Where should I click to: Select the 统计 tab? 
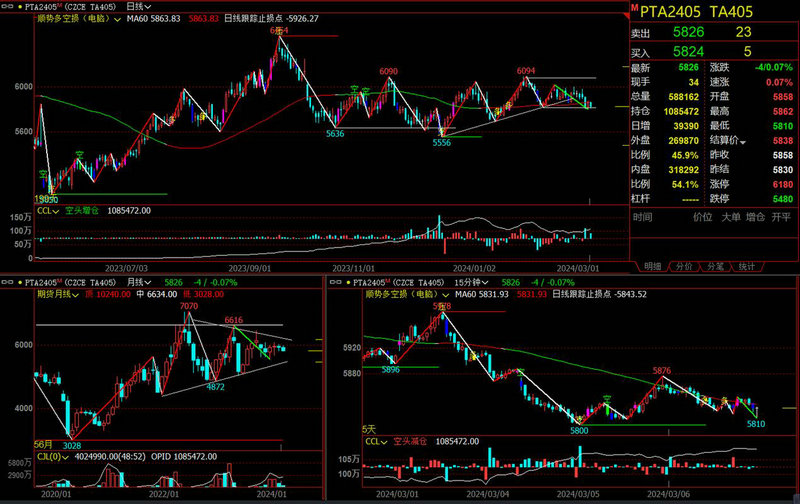pos(746,267)
